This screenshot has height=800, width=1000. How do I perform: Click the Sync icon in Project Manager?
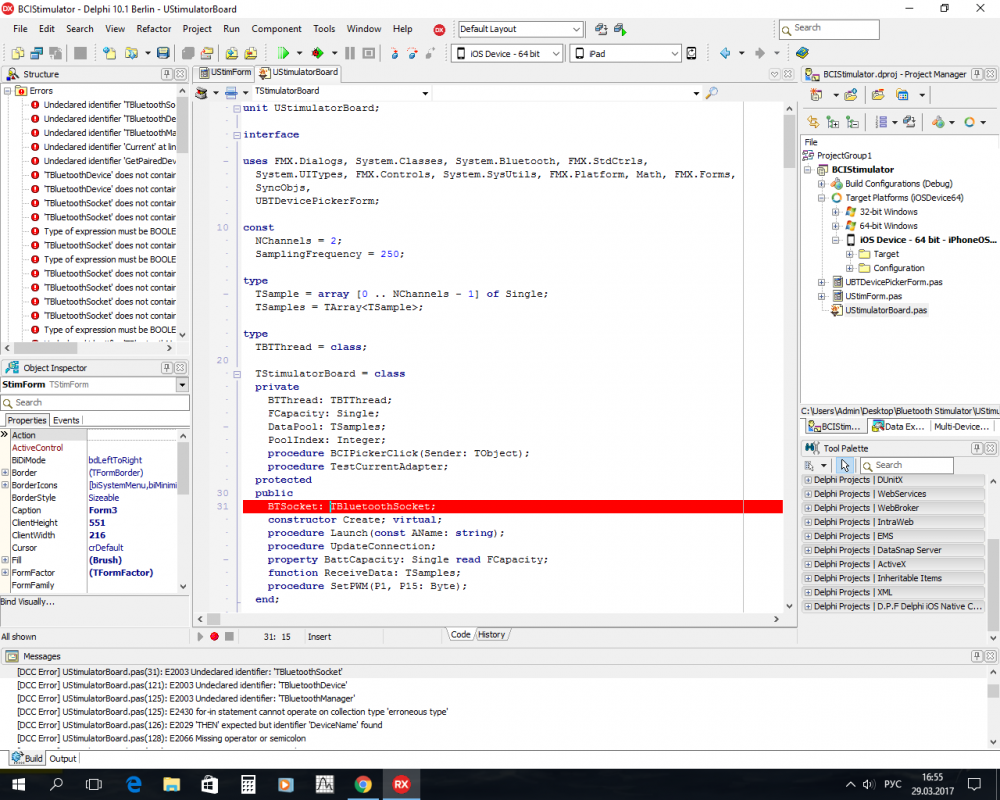813,122
